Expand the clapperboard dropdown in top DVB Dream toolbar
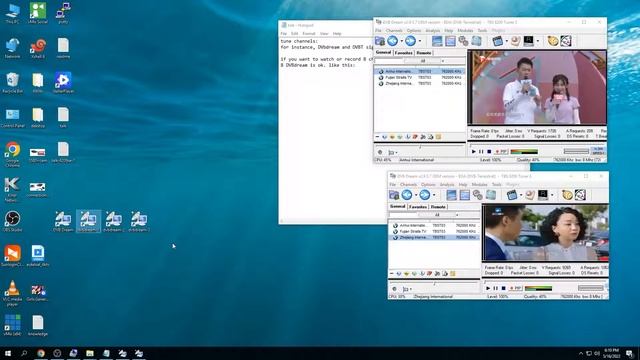 pos(507,41)
